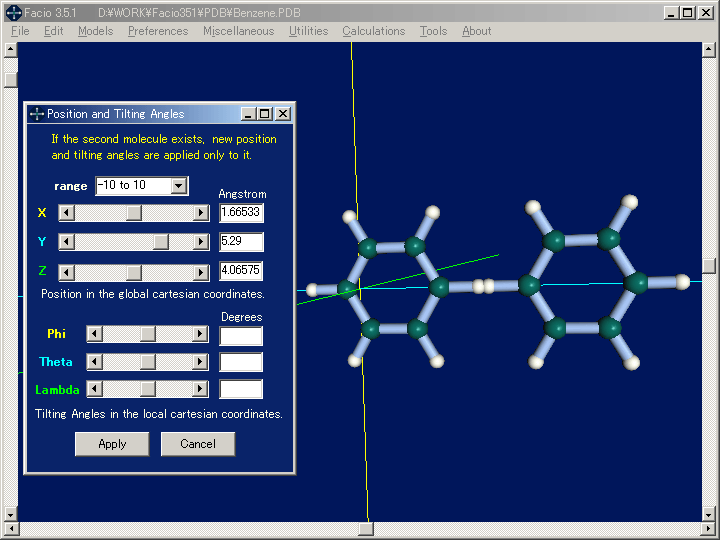Image resolution: width=720 pixels, height=540 pixels.
Task: Click the Theta slider thumb
Action: coord(148,362)
